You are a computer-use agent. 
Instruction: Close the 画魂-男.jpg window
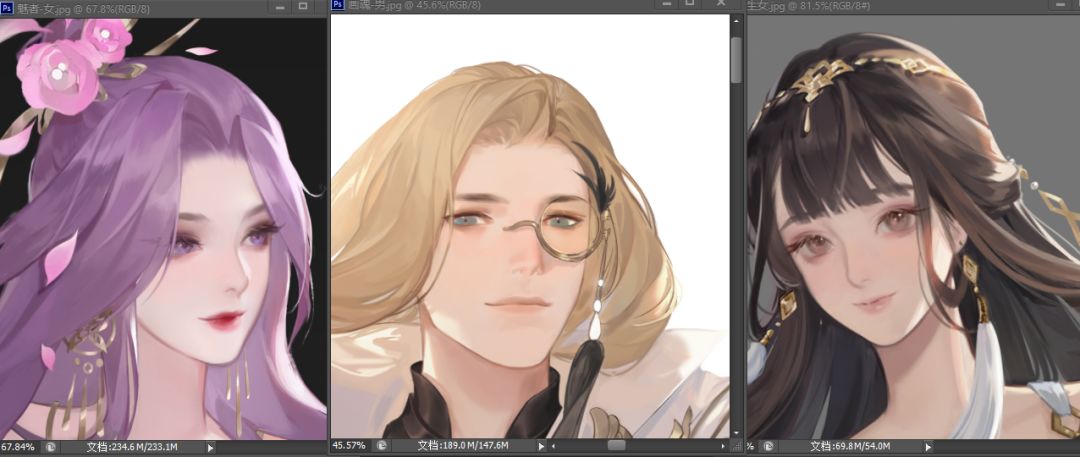coord(720,3)
